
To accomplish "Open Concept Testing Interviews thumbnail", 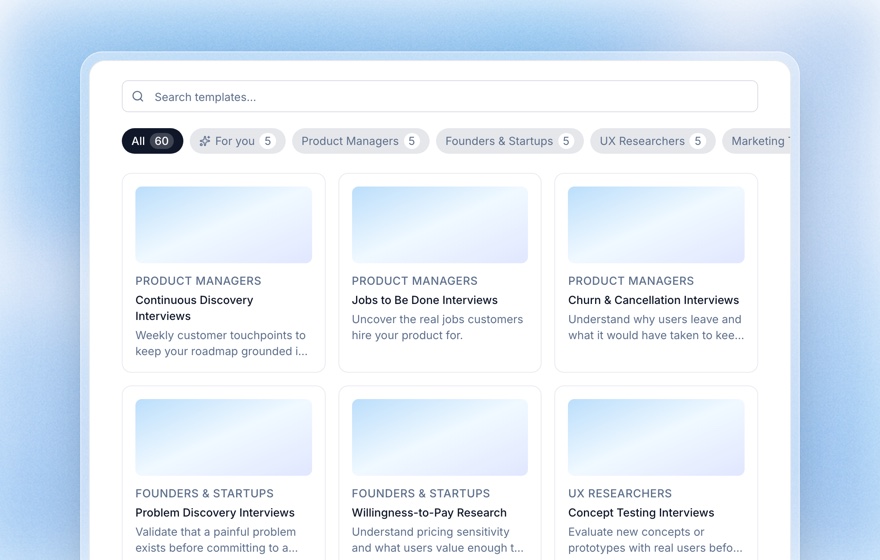I will [x=656, y=437].
